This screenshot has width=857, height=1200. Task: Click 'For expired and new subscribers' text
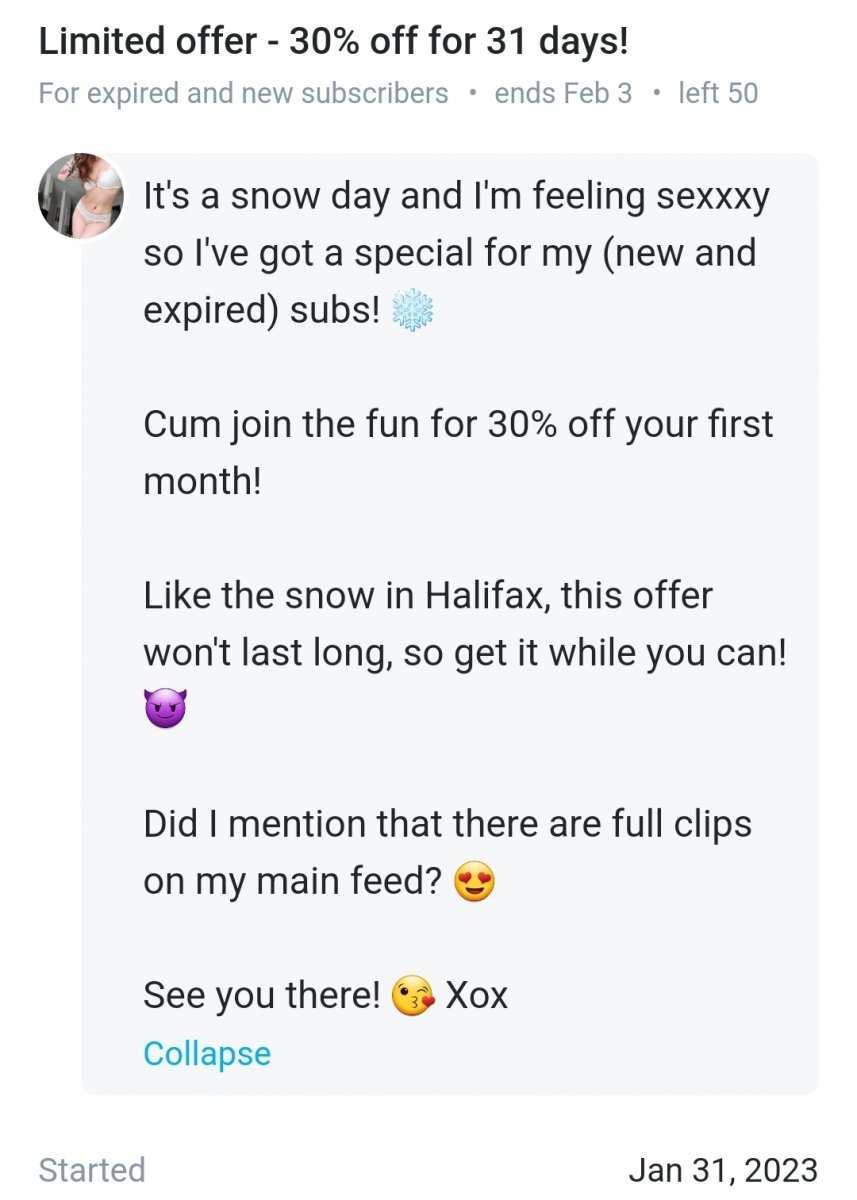243,94
